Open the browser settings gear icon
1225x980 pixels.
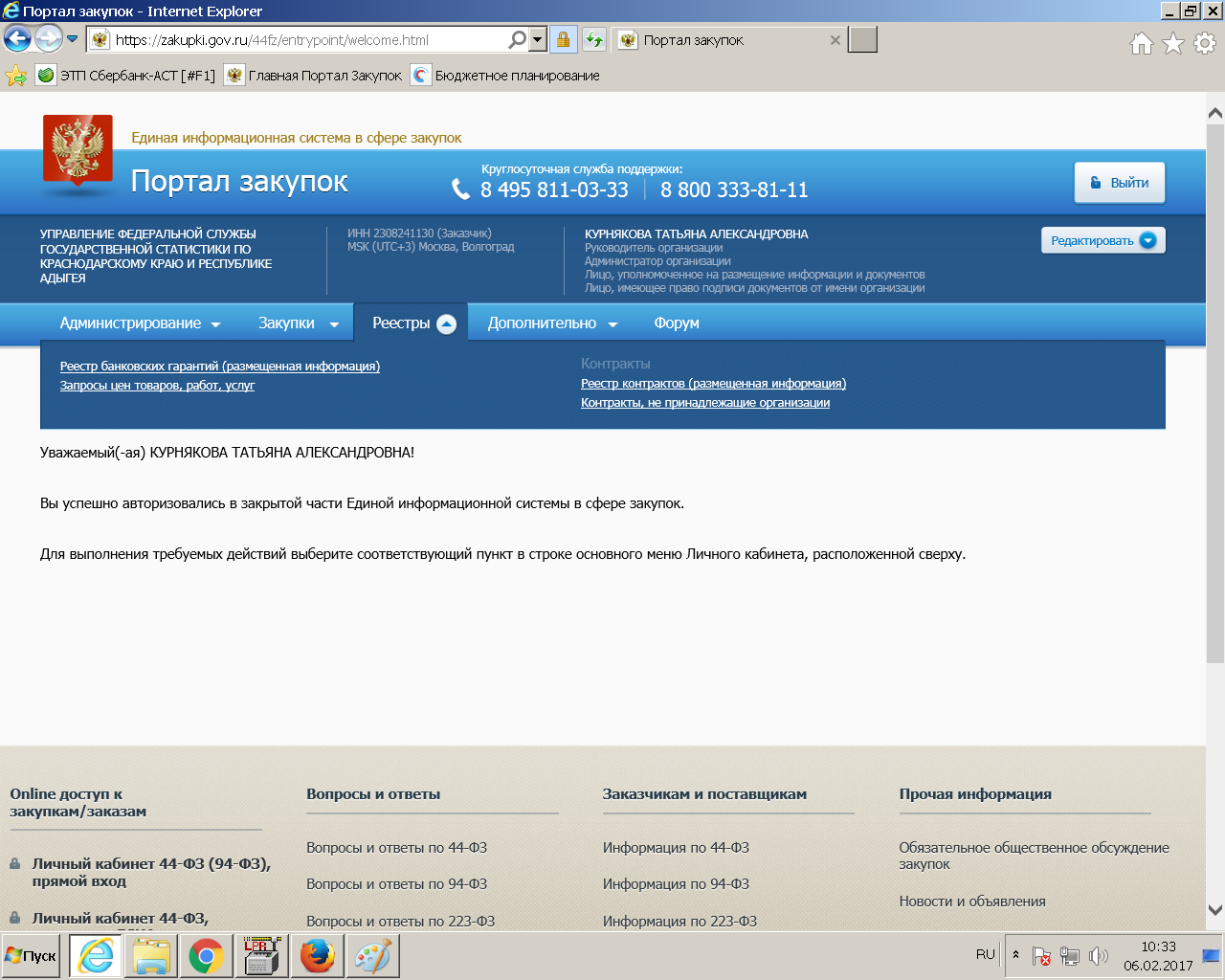[1205, 43]
